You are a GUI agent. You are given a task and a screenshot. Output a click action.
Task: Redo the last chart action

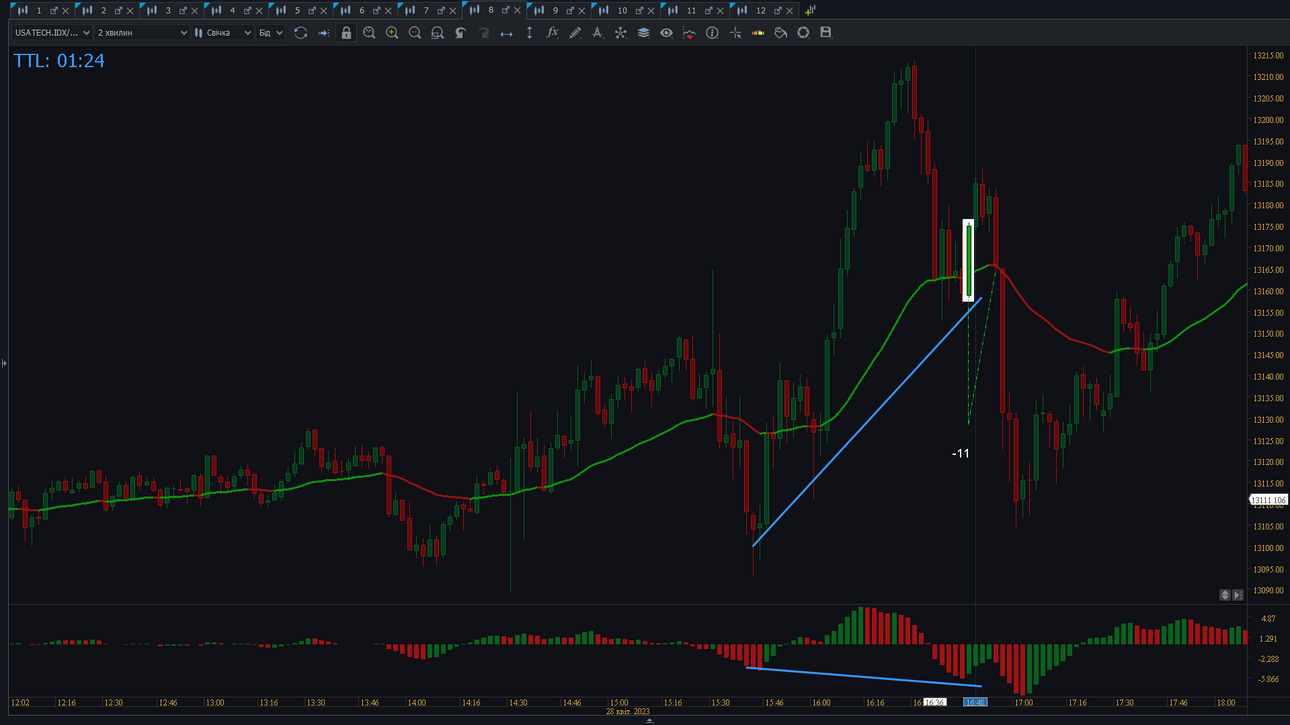point(483,33)
